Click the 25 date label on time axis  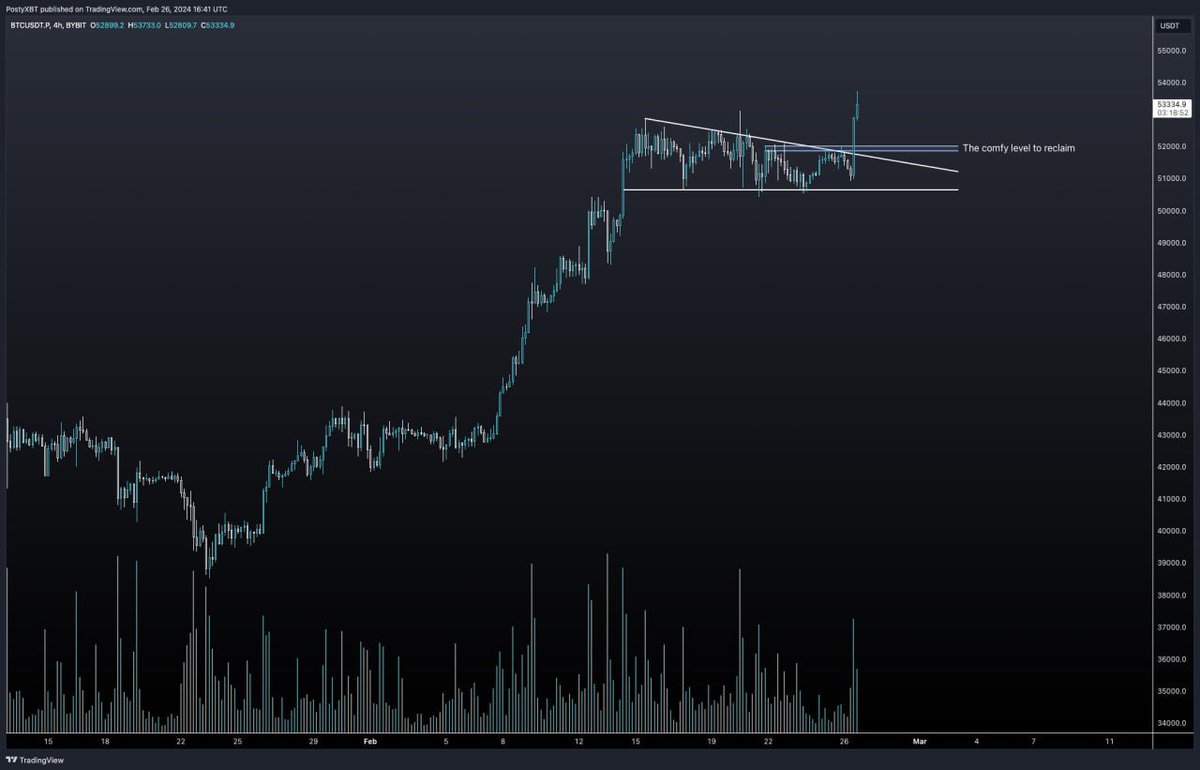click(x=237, y=741)
